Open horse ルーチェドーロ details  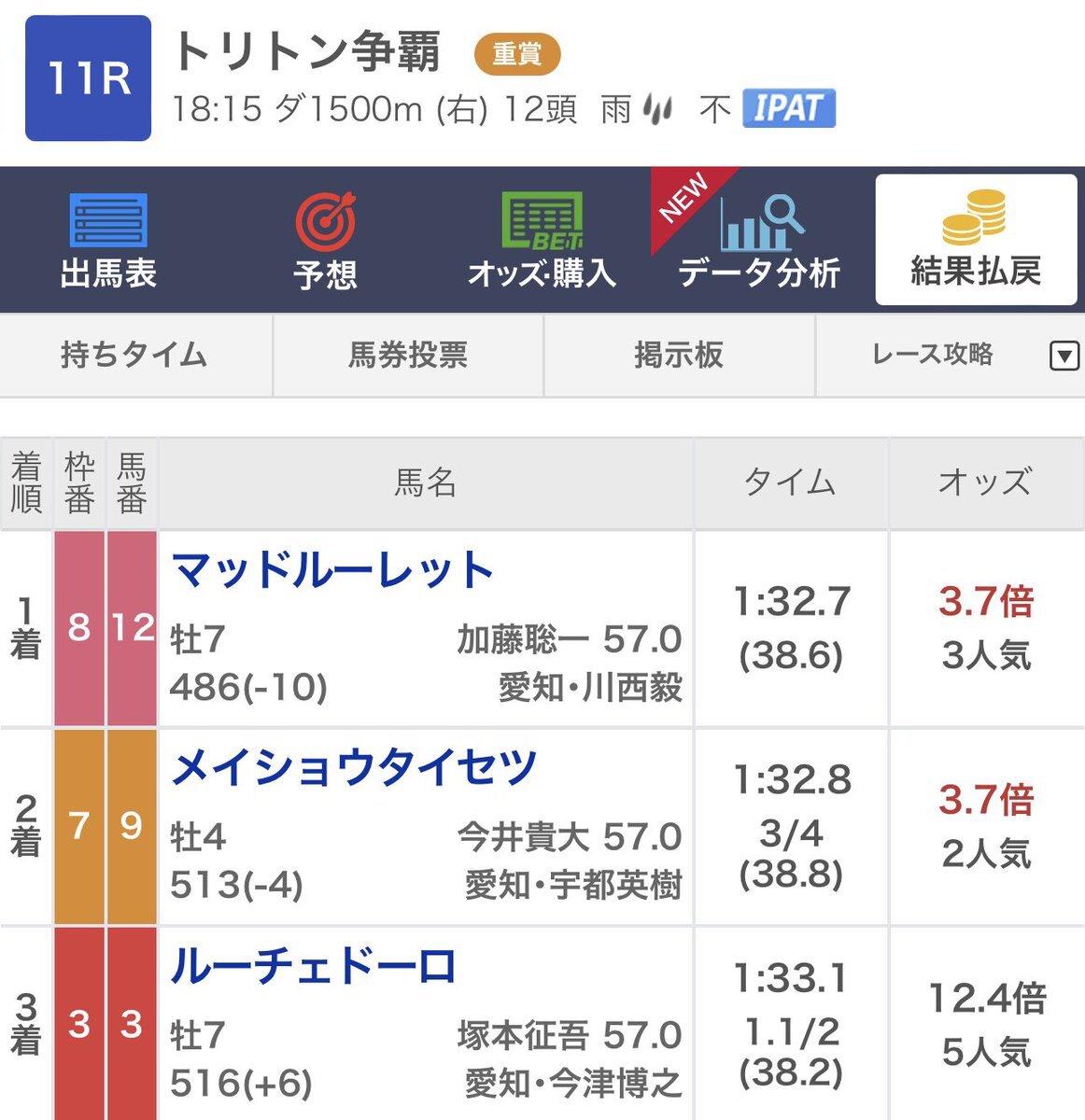pyautogui.click(x=313, y=966)
